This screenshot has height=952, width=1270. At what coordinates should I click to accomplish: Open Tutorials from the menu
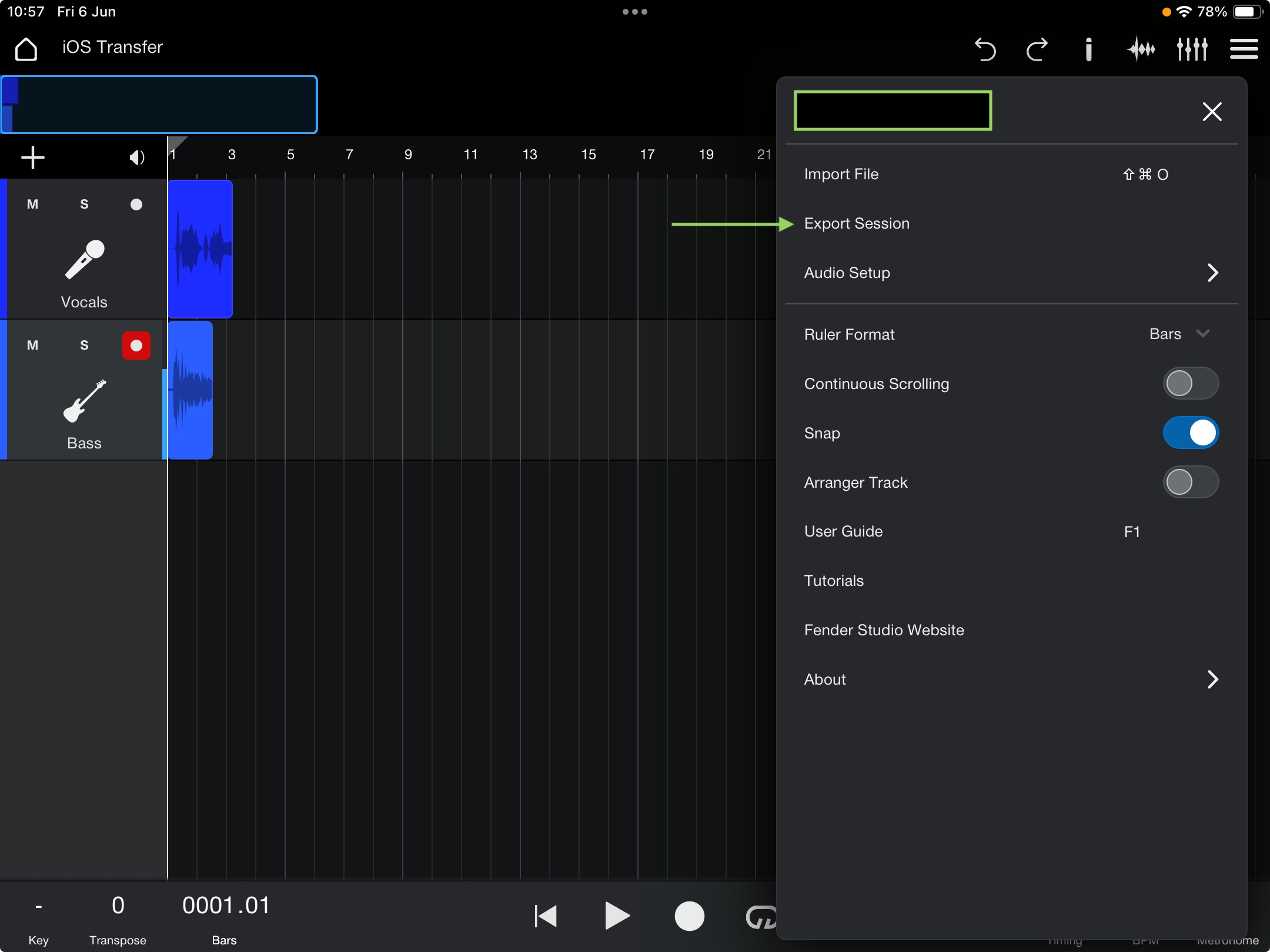point(1011,581)
